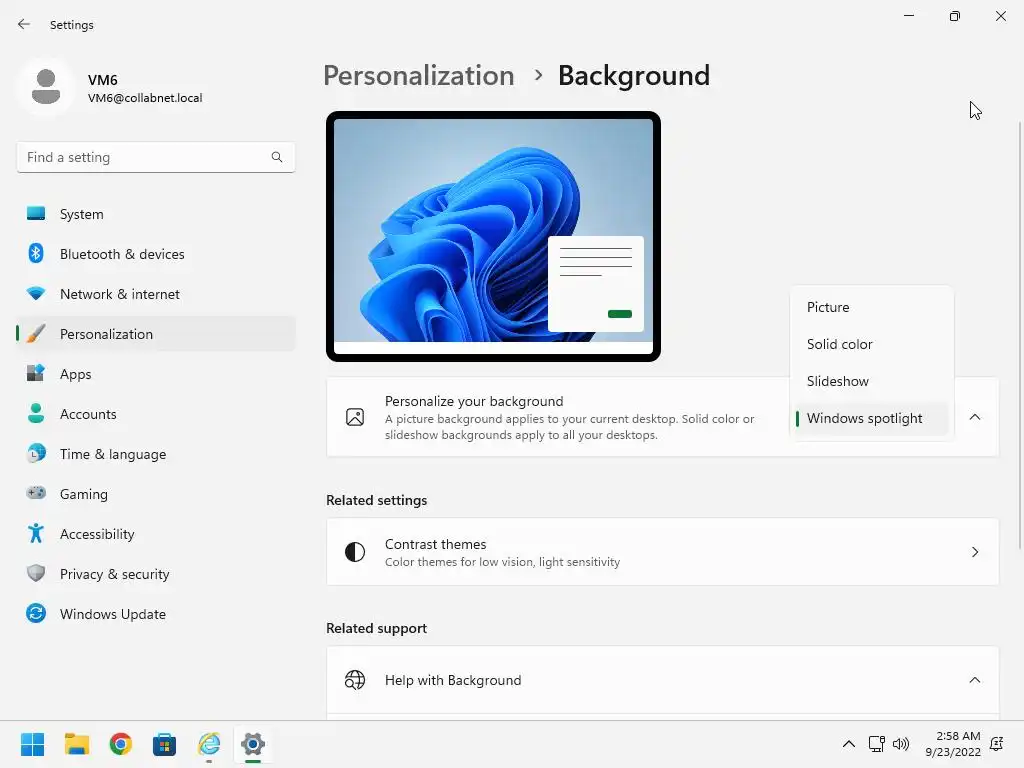The width and height of the screenshot is (1024, 768).
Task: Choose Slideshow background option
Action: pyautogui.click(x=871, y=381)
